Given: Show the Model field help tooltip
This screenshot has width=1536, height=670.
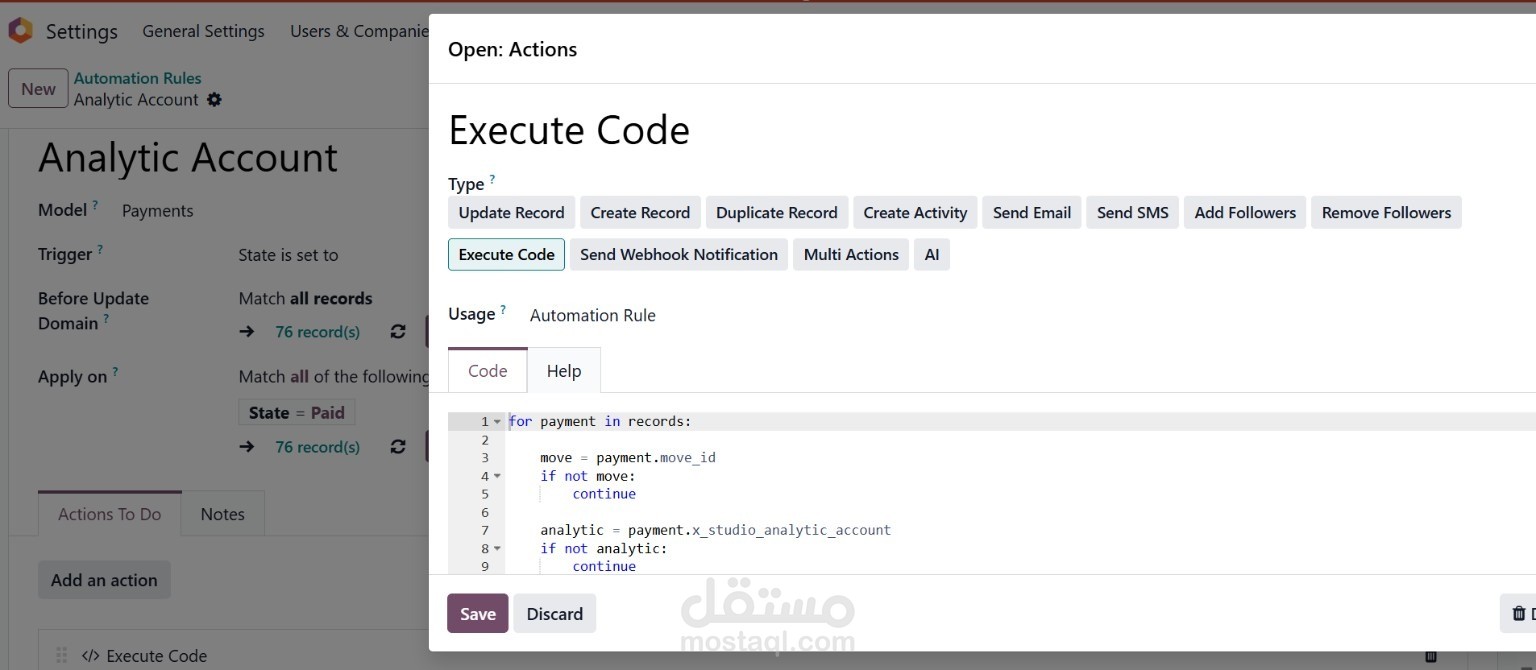Looking at the screenshot, I should point(96,206).
